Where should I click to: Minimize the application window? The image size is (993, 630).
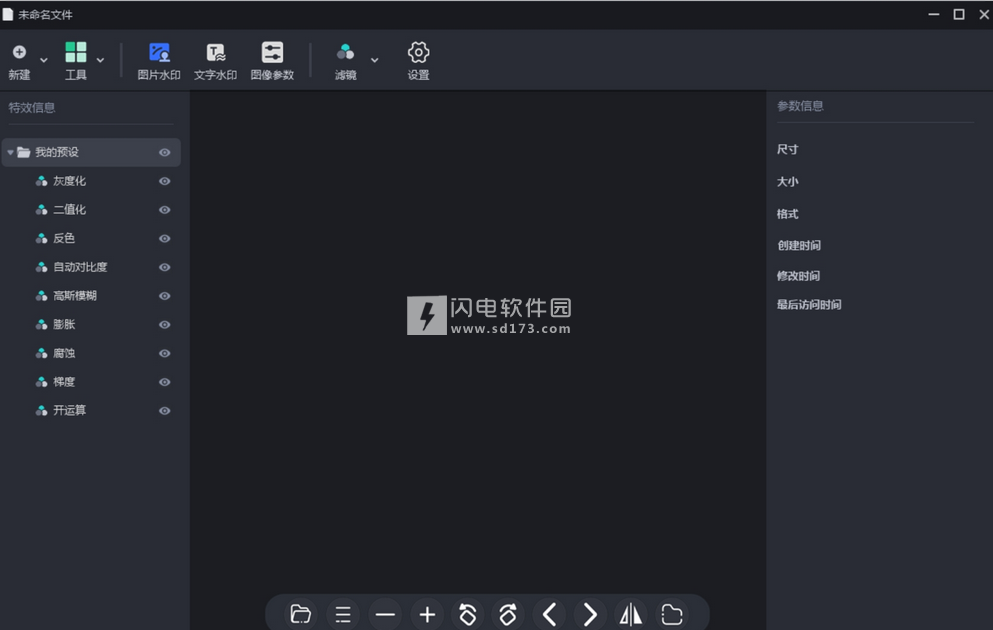[933, 14]
